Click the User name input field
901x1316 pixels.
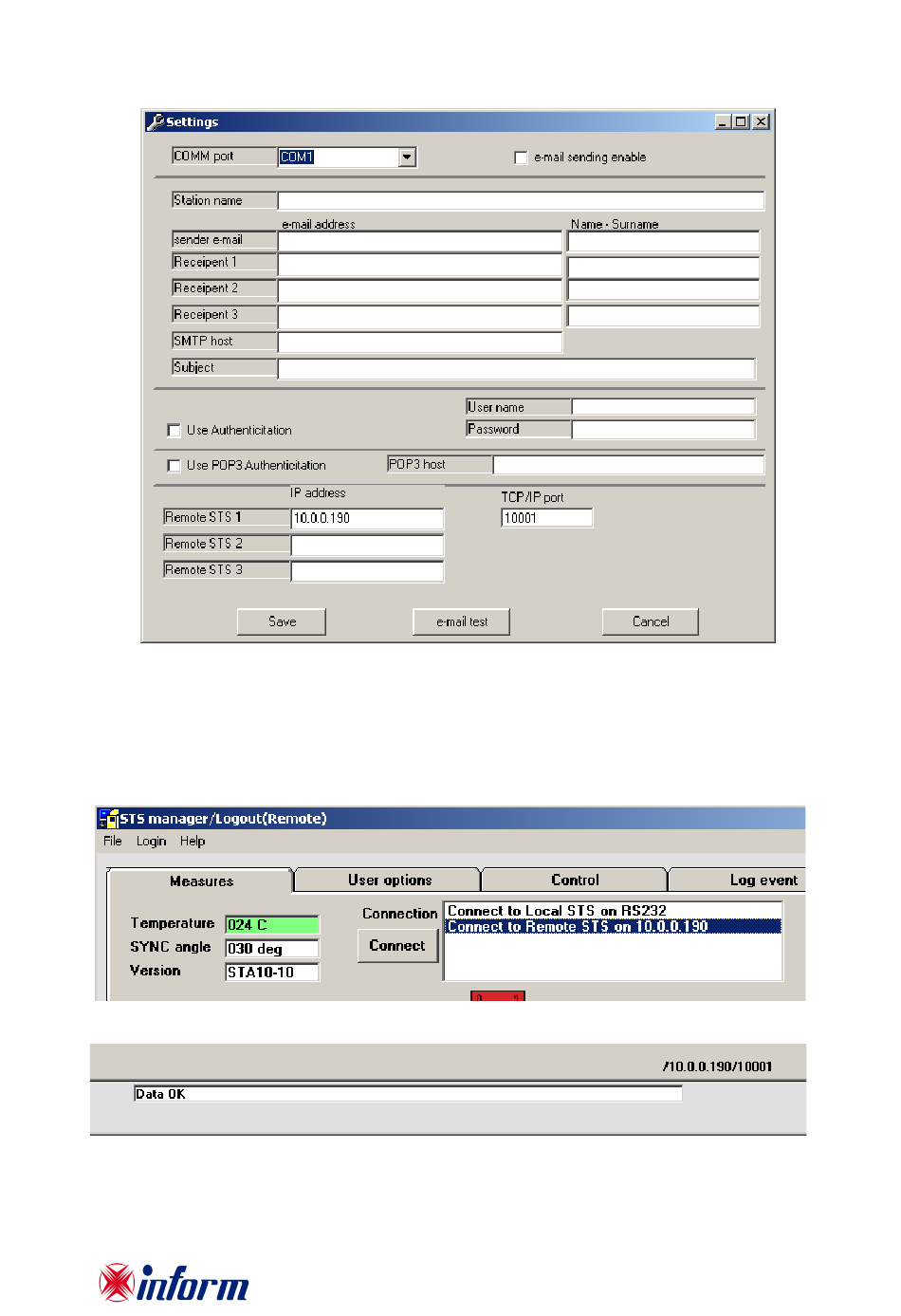tap(664, 407)
